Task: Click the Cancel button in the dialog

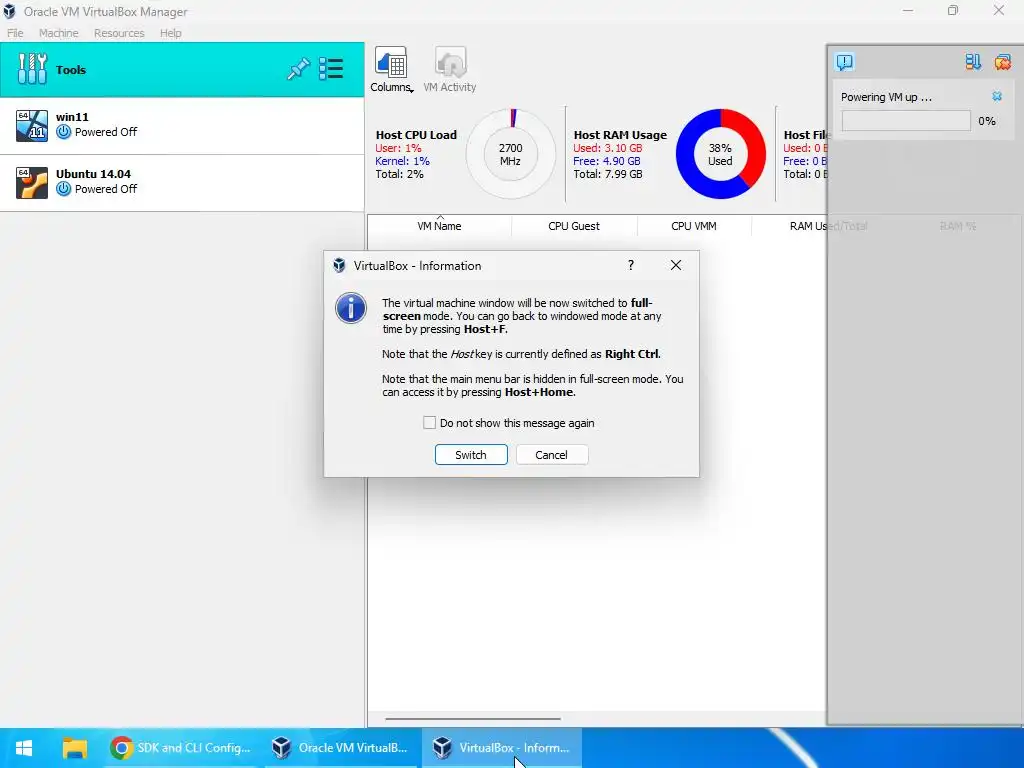Action: (551, 455)
